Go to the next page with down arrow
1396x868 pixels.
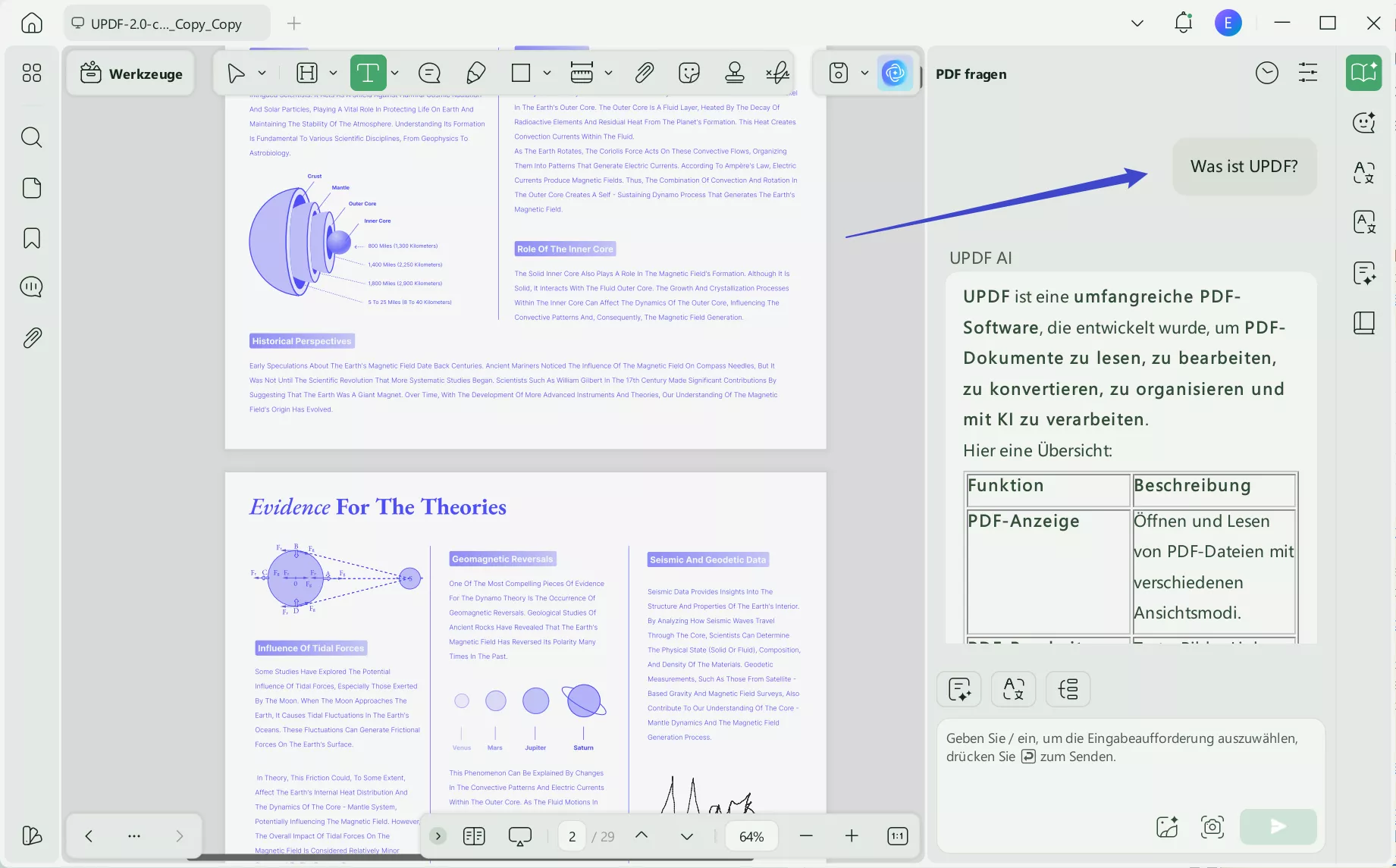pos(687,836)
